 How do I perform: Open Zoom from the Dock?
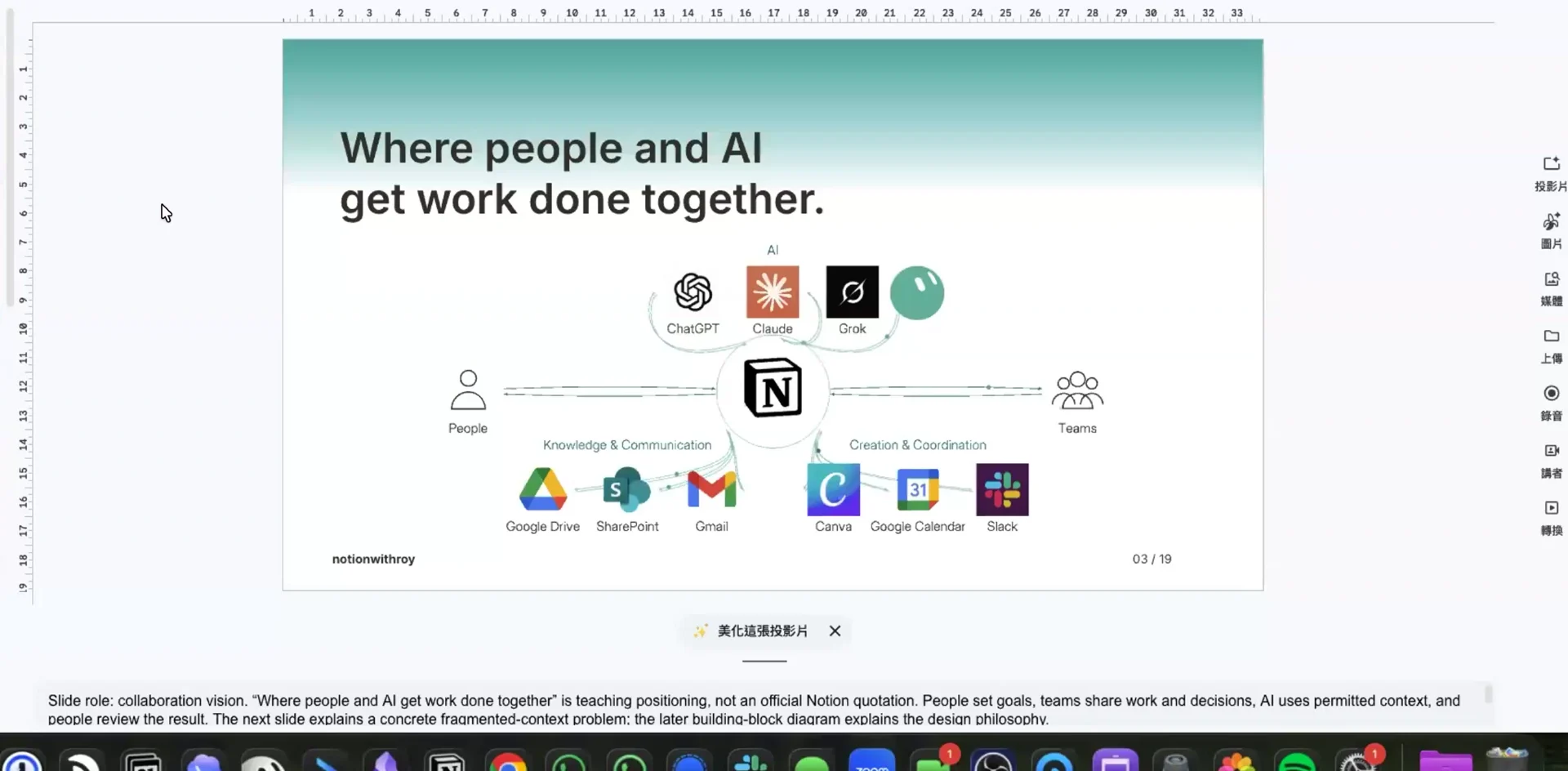coord(871,760)
